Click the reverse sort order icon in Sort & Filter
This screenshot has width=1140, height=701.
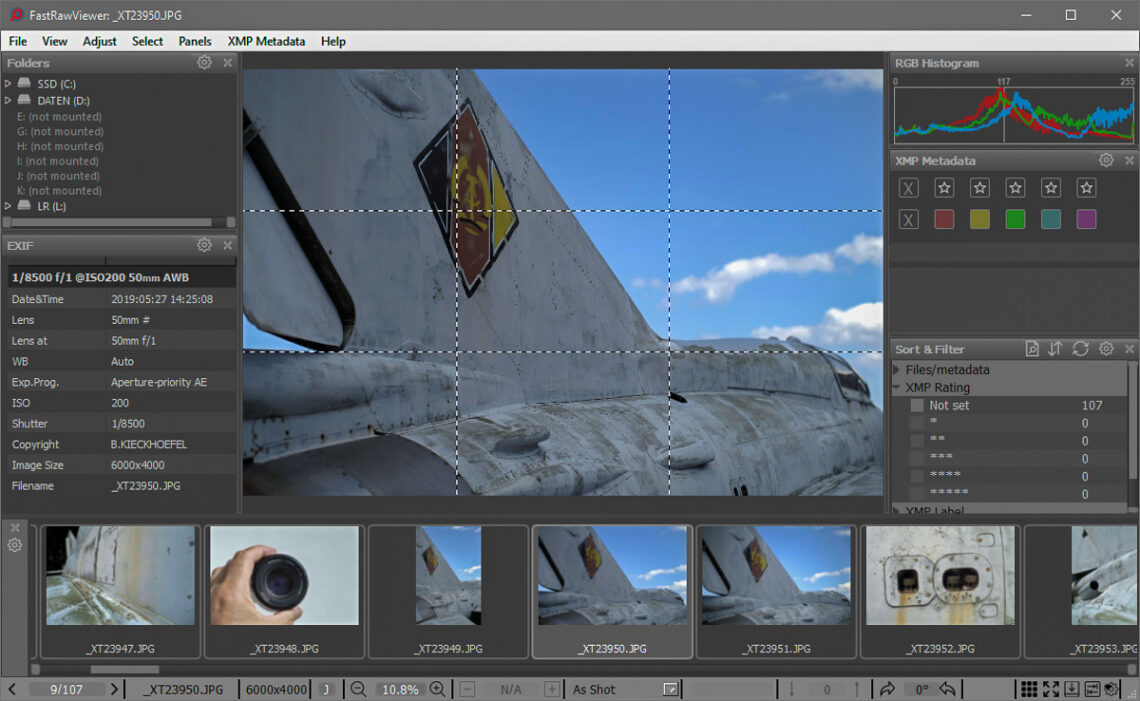tap(1055, 349)
